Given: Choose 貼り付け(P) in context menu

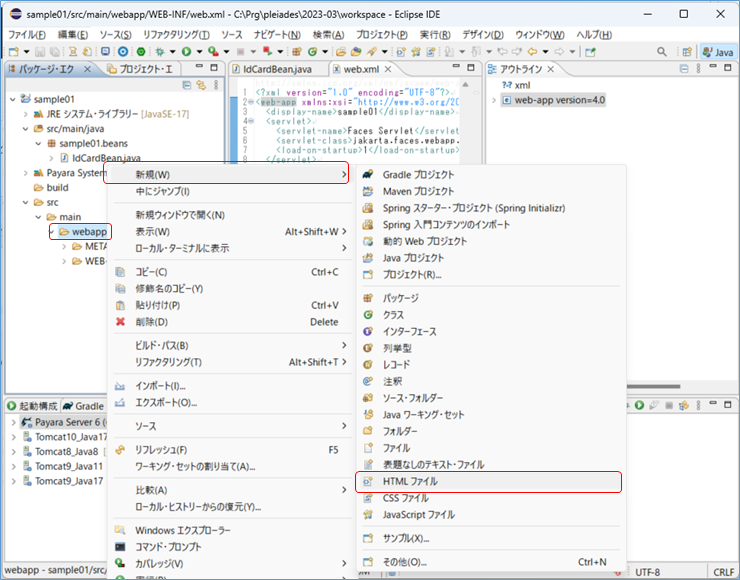Looking at the screenshot, I should point(231,305).
